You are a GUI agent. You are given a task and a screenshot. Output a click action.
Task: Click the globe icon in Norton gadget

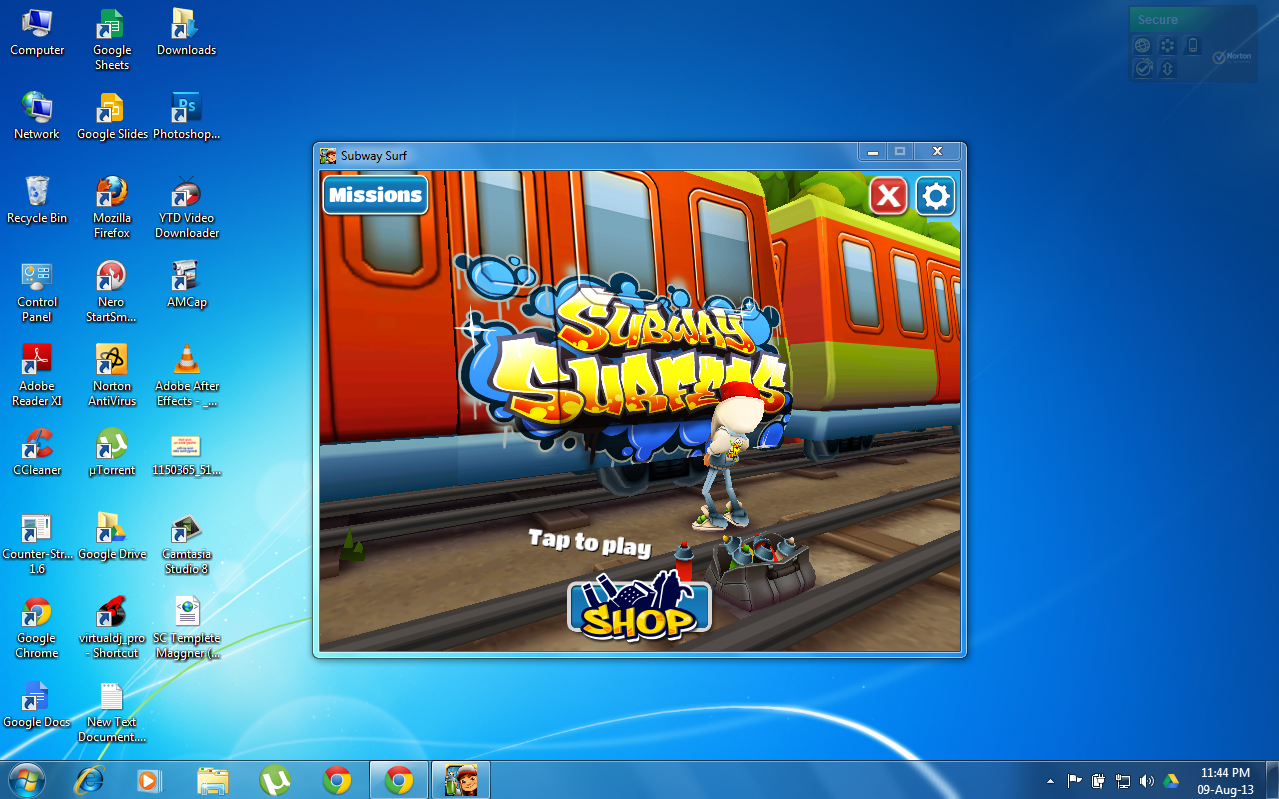pyautogui.click(x=1142, y=45)
